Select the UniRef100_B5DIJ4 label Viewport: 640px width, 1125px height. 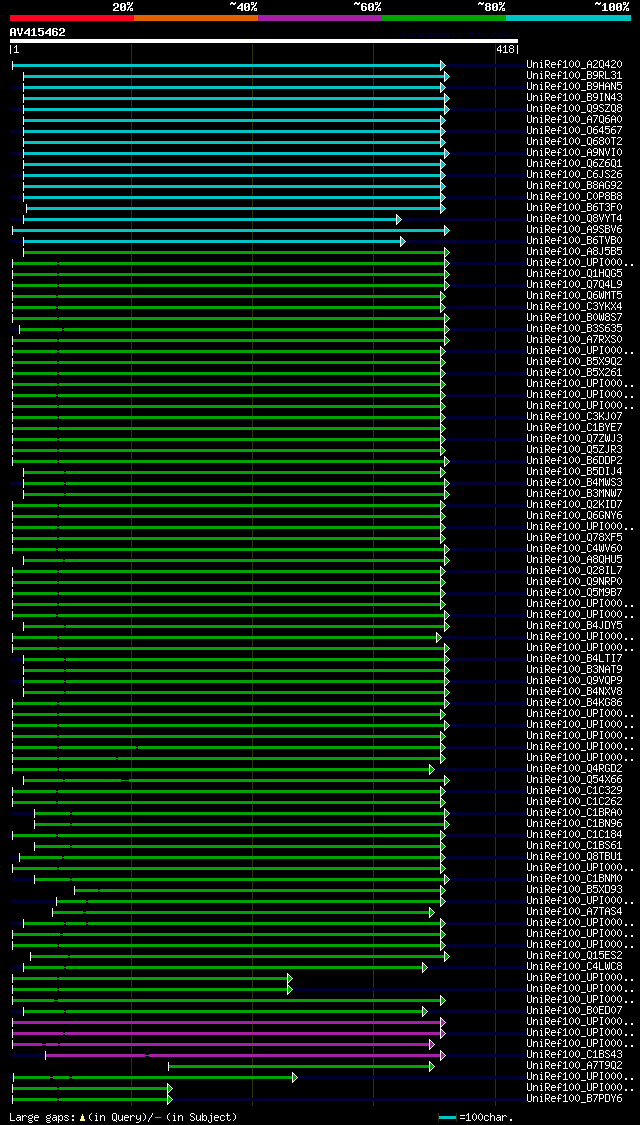(574, 471)
